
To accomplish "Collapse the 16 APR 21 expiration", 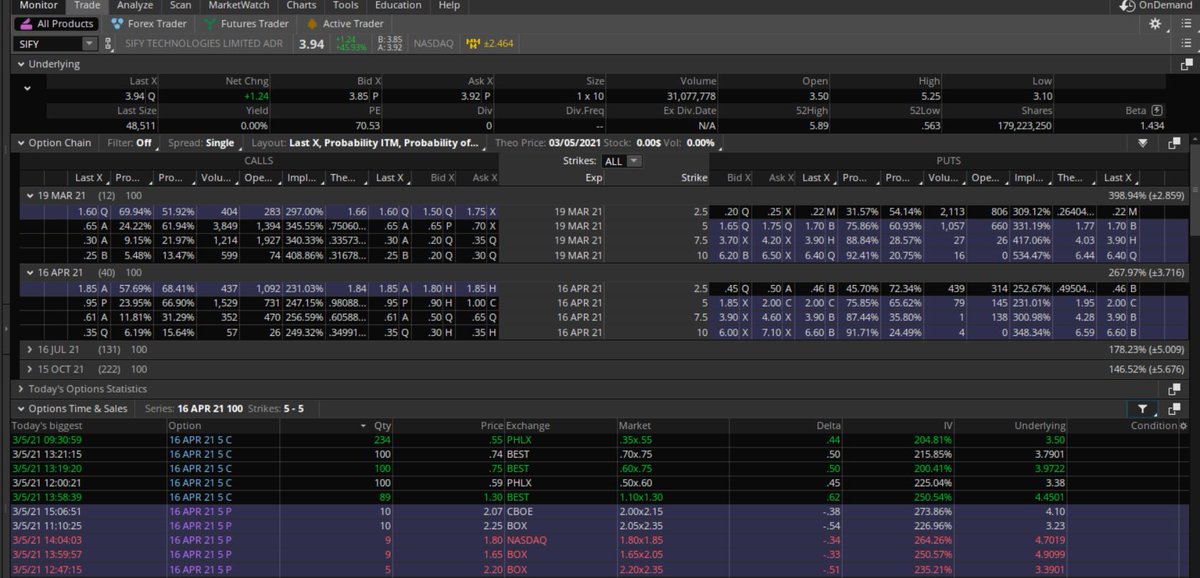I will [30, 272].
